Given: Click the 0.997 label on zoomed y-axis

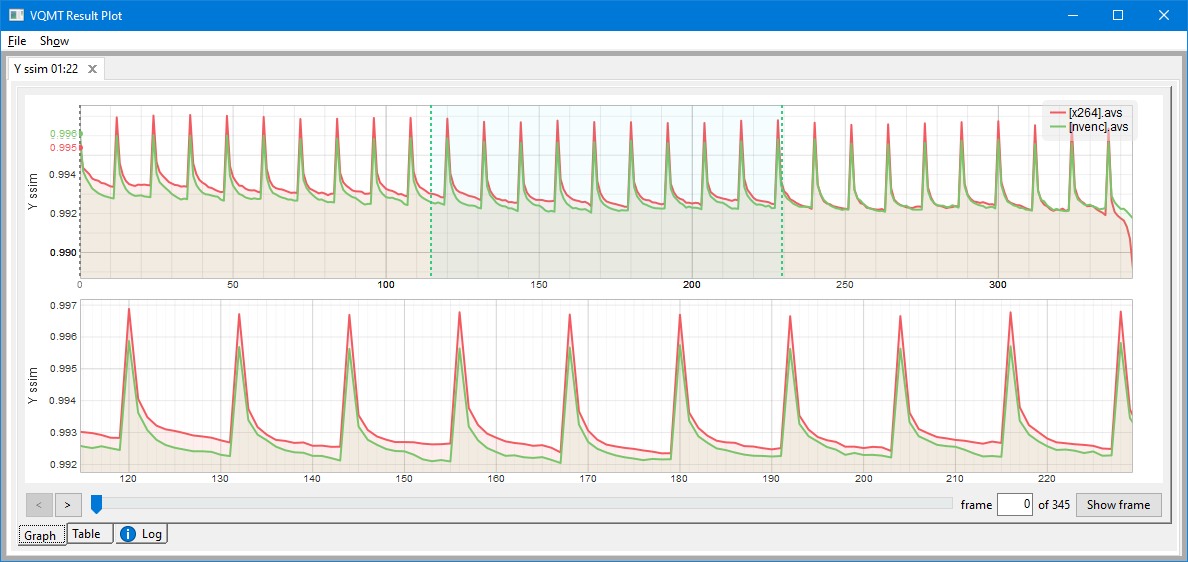Looking at the screenshot, I should pyautogui.click(x=62, y=305).
